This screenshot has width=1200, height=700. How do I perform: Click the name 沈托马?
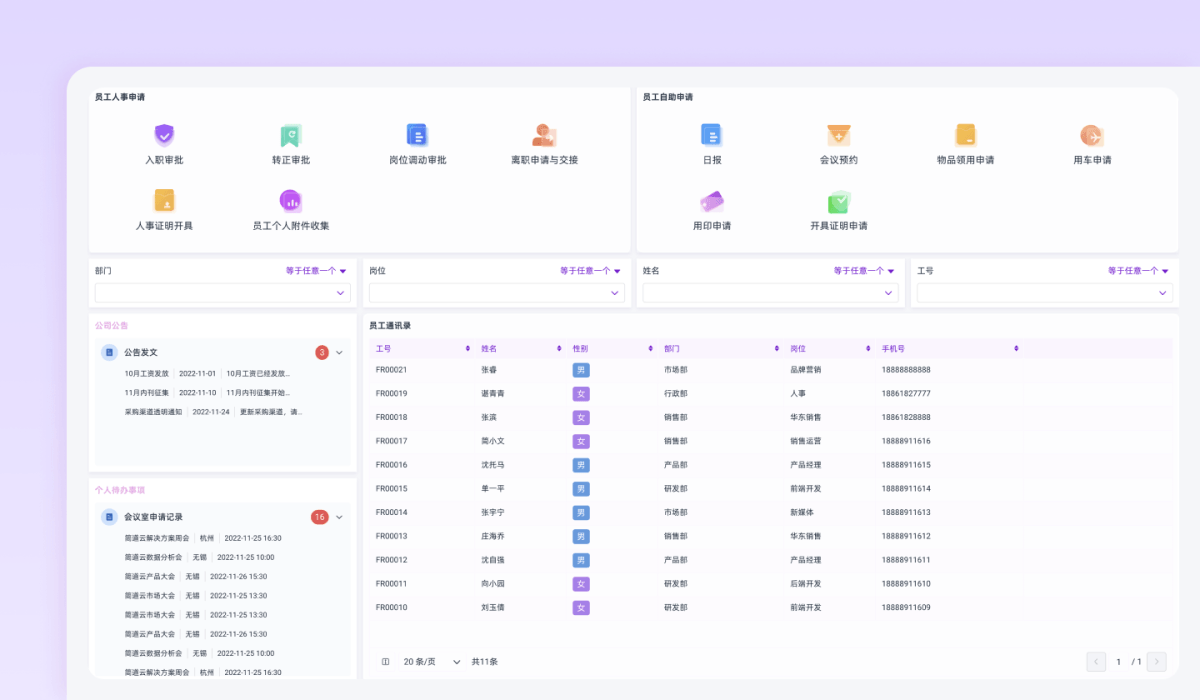(492, 465)
